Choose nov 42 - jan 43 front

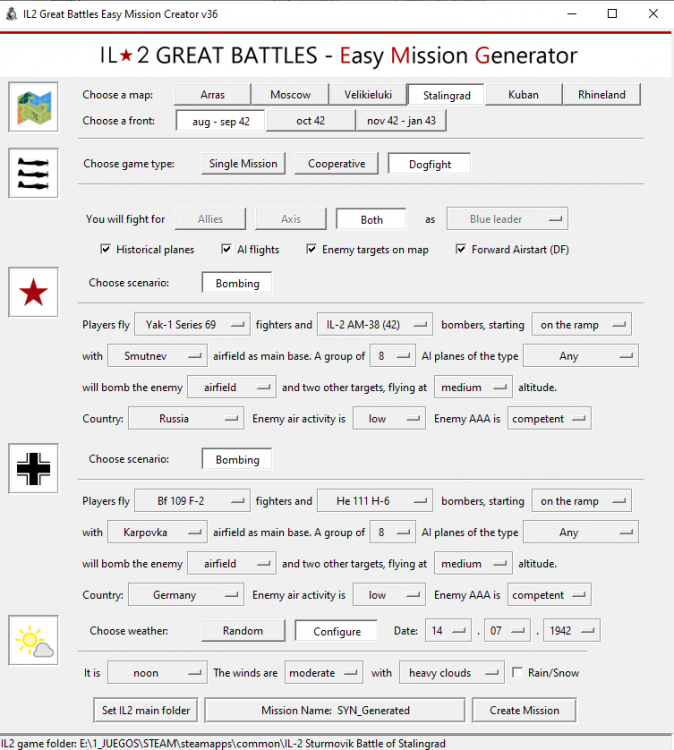coord(401,121)
